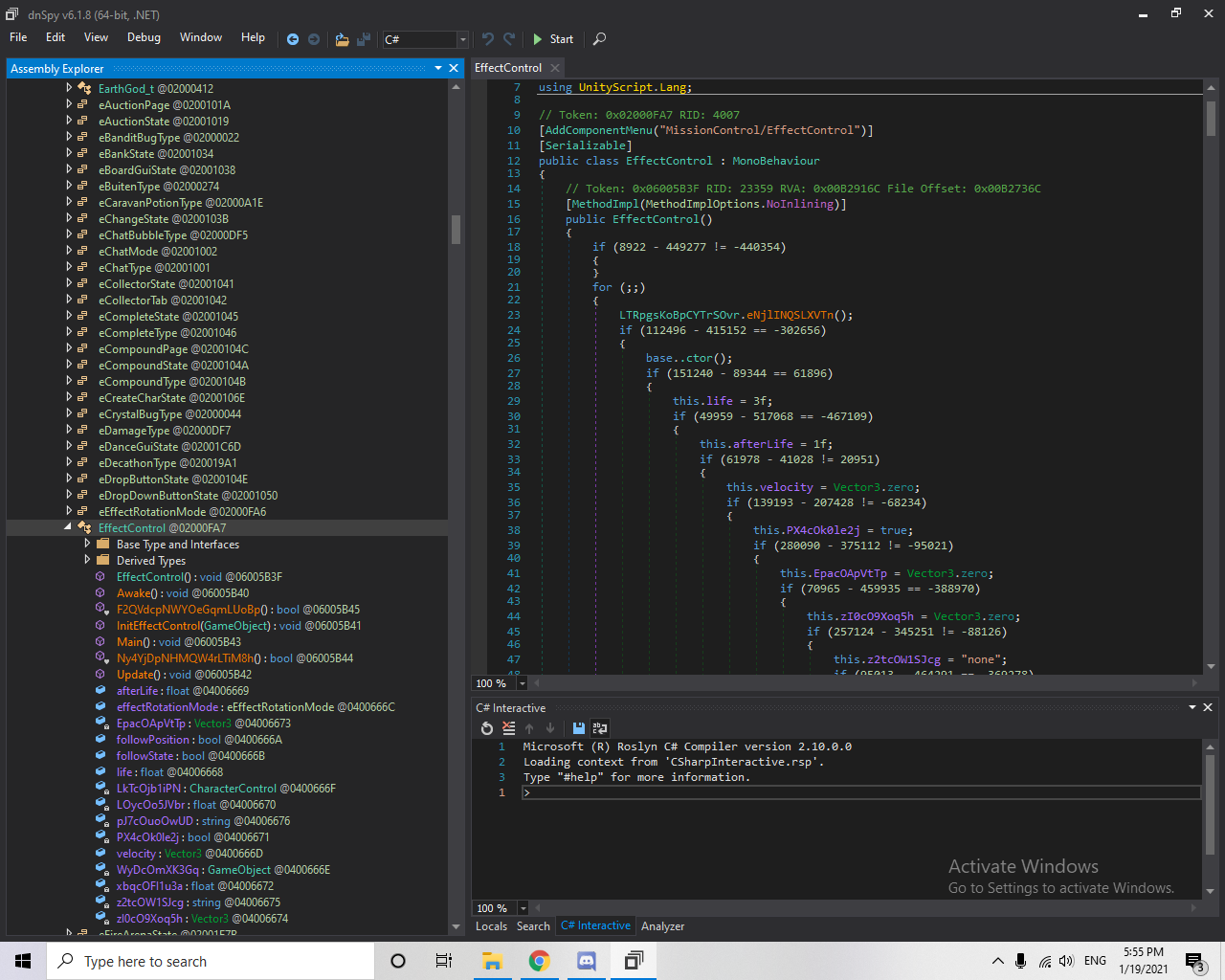Image resolution: width=1225 pixels, height=980 pixels.
Task: Select the EffectControl document tab
Action: (508, 68)
